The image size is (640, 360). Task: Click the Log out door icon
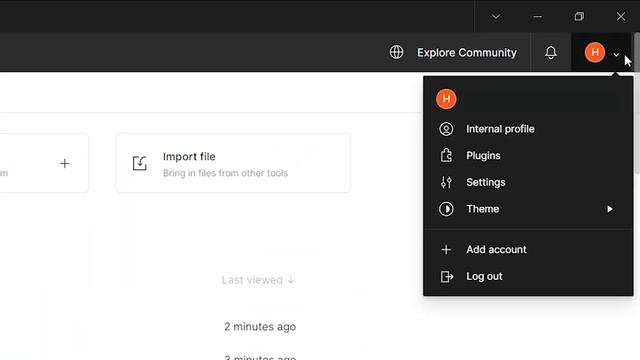pos(447,277)
